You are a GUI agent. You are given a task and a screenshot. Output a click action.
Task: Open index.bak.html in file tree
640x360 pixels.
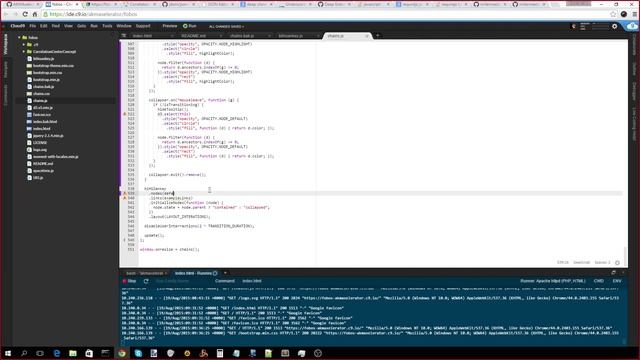[x=45, y=122]
